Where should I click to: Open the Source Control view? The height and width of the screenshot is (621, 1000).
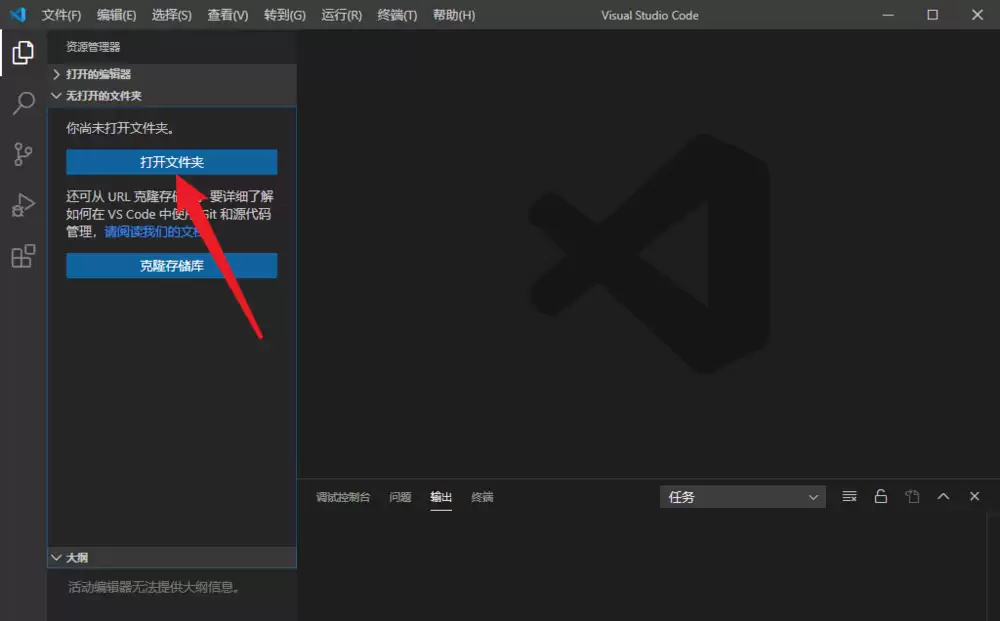pos(23,154)
